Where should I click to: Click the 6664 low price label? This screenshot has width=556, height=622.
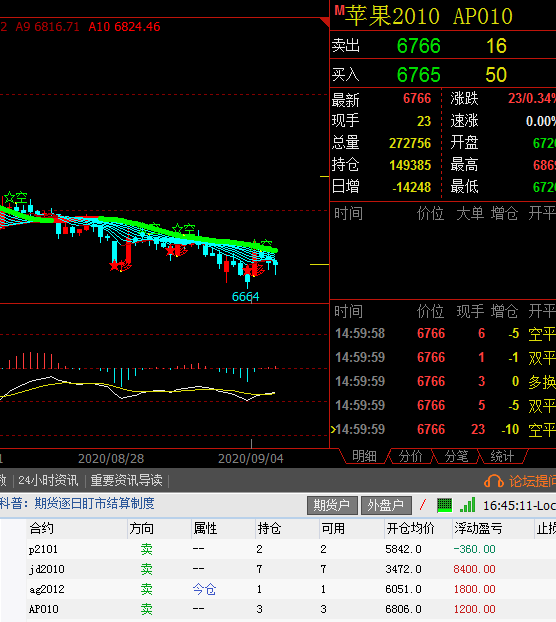[245, 297]
